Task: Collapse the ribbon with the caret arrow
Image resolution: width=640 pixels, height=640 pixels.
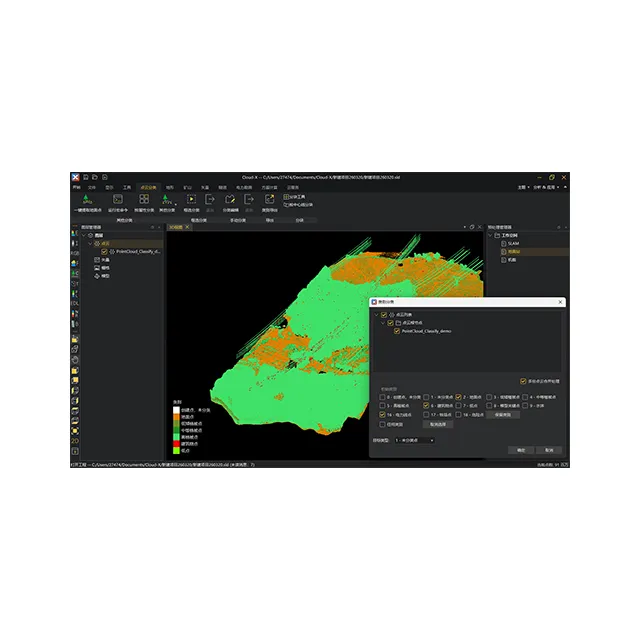Action: 565,187
